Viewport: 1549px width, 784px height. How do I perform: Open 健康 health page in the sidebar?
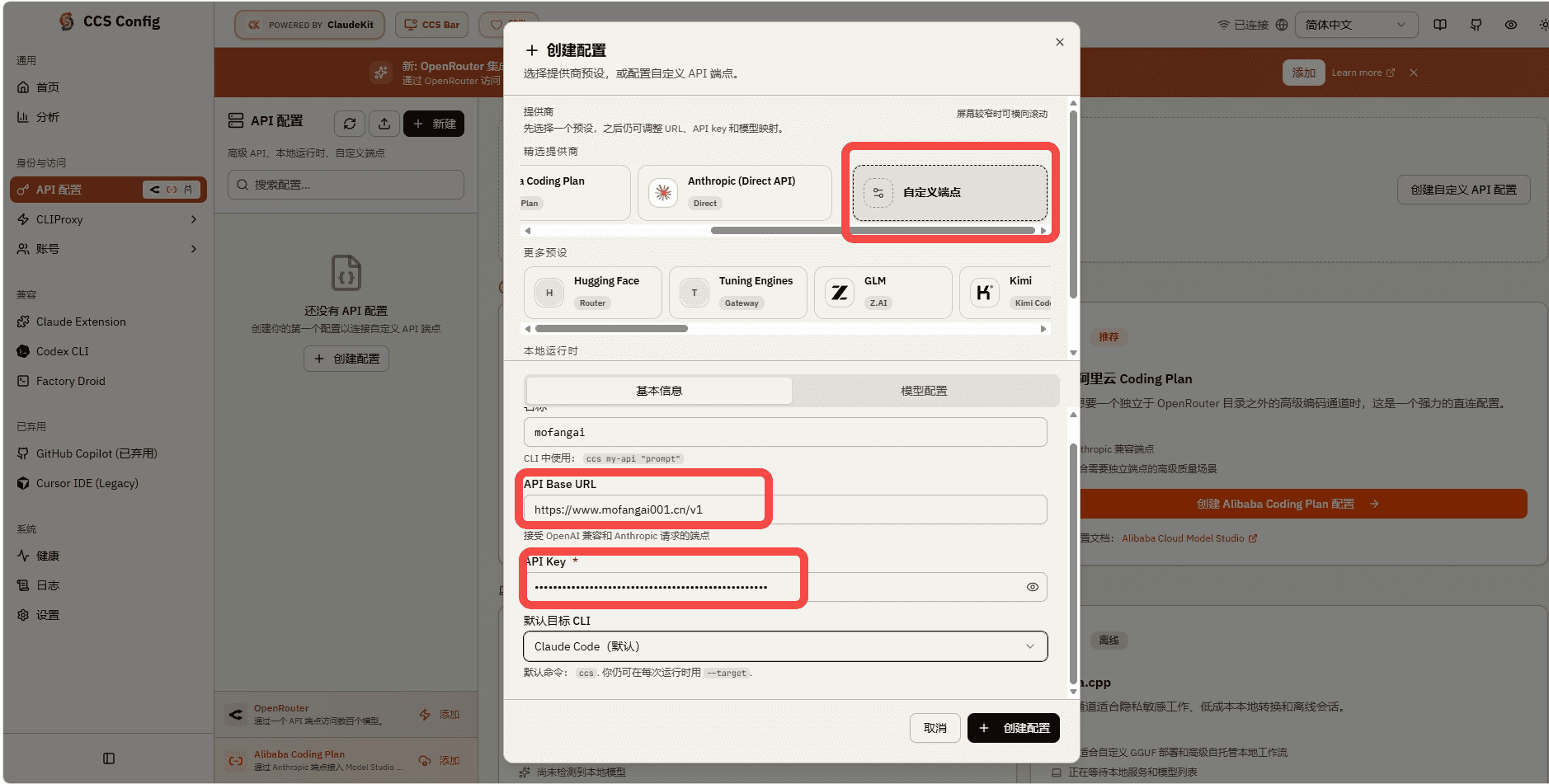pos(107,556)
